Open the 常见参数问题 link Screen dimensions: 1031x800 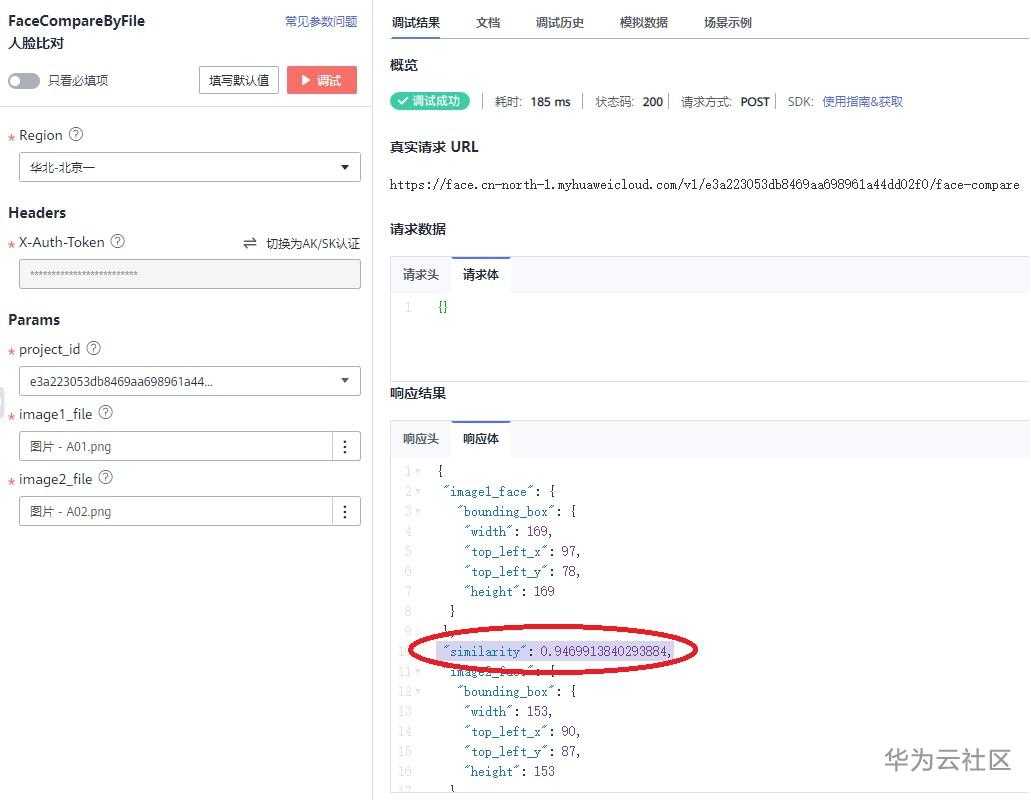point(320,20)
